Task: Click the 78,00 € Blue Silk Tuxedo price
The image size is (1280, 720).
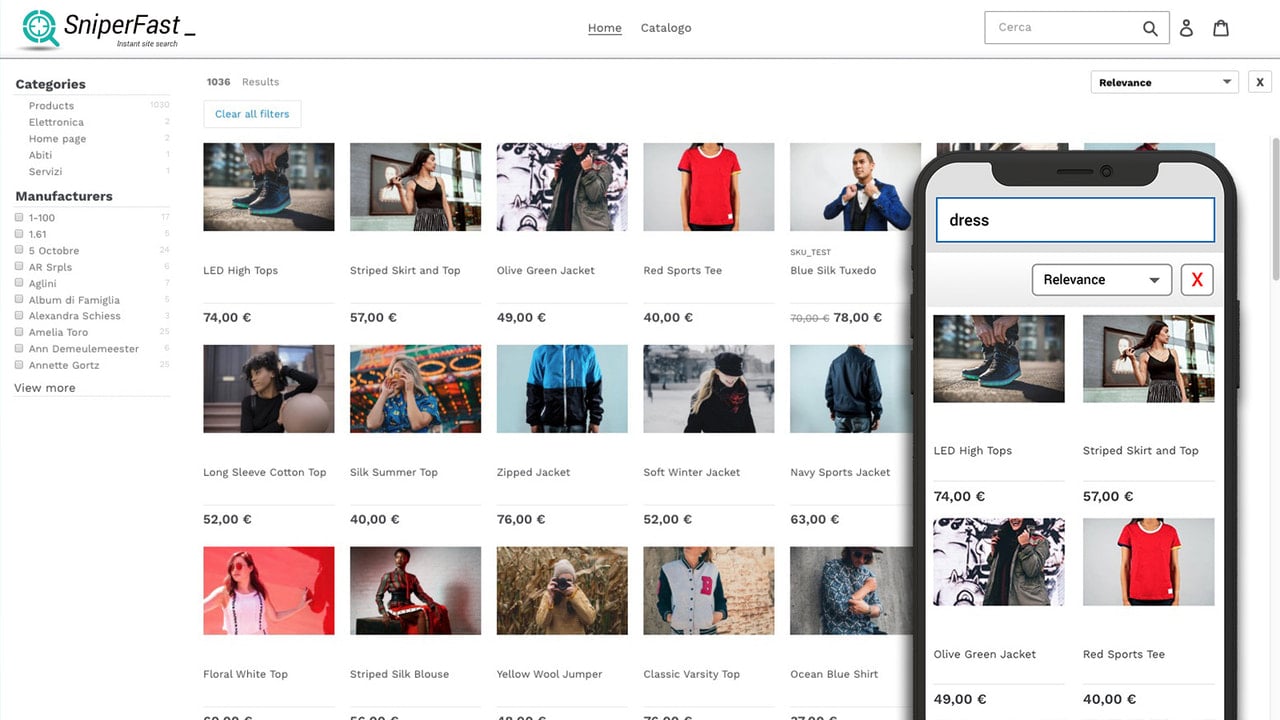Action: pyautogui.click(x=858, y=318)
